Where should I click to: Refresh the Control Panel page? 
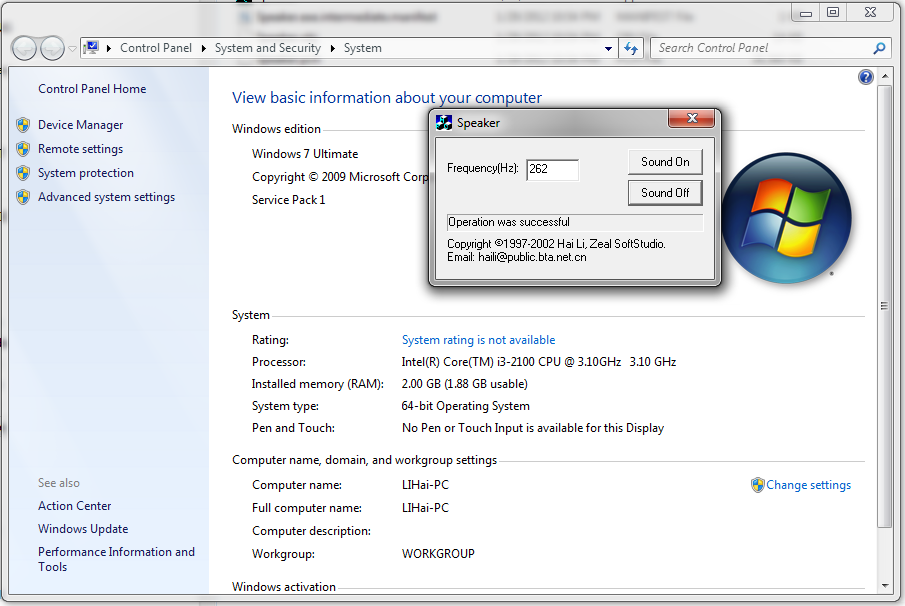tap(631, 48)
